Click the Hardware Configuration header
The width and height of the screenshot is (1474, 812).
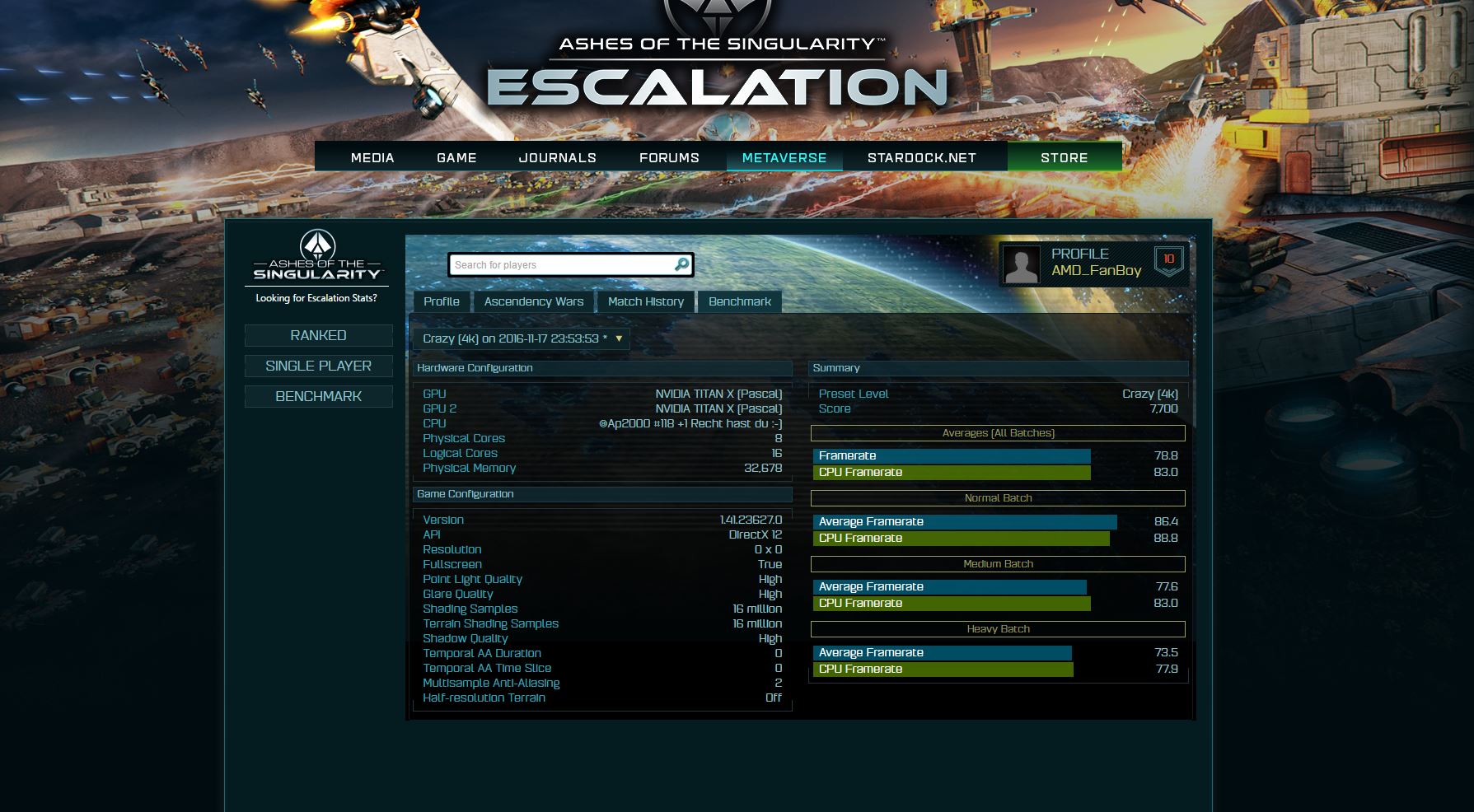(602, 368)
